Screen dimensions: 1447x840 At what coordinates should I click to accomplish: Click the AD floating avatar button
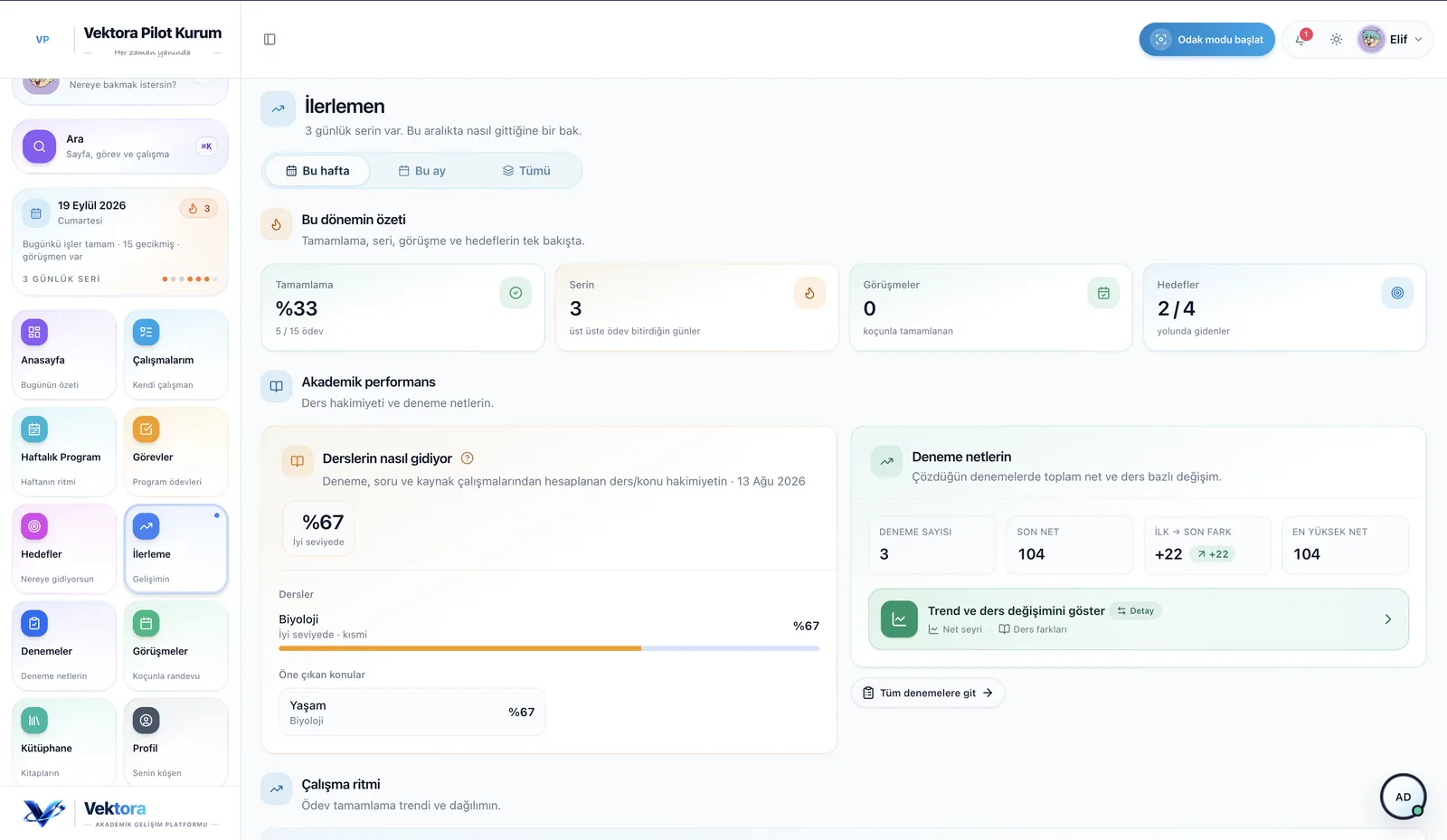tap(1403, 797)
